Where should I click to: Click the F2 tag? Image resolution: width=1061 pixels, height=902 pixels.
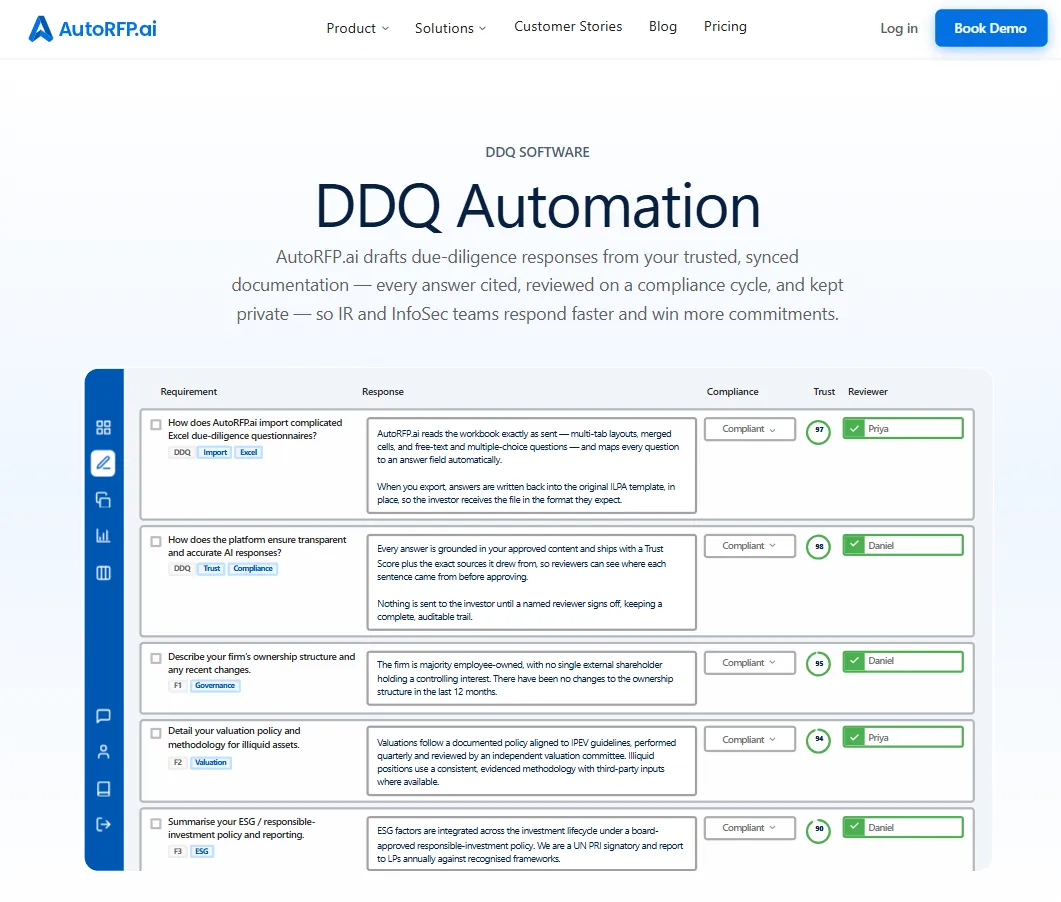coord(178,763)
